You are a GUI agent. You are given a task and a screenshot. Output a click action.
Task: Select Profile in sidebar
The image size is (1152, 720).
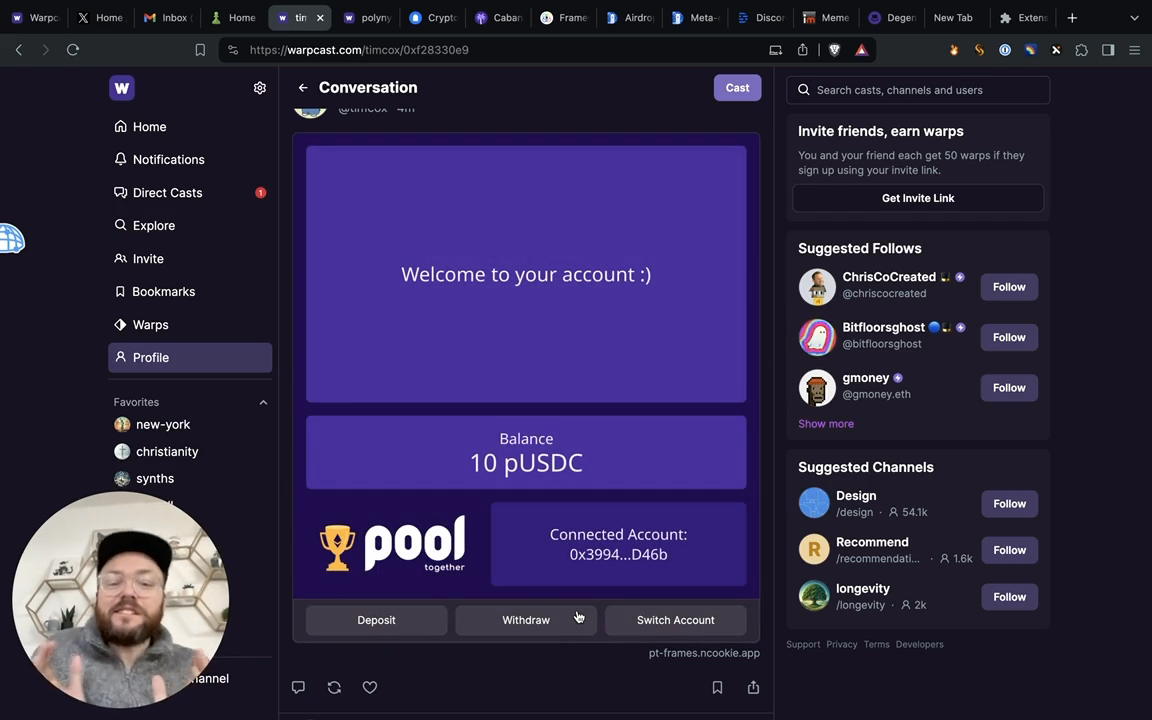(x=190, y=358)
